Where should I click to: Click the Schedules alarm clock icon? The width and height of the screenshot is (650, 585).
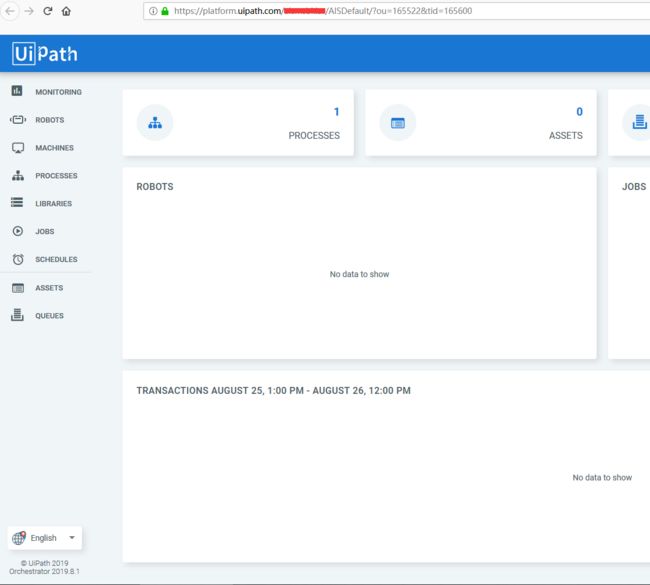coord(18,259)
